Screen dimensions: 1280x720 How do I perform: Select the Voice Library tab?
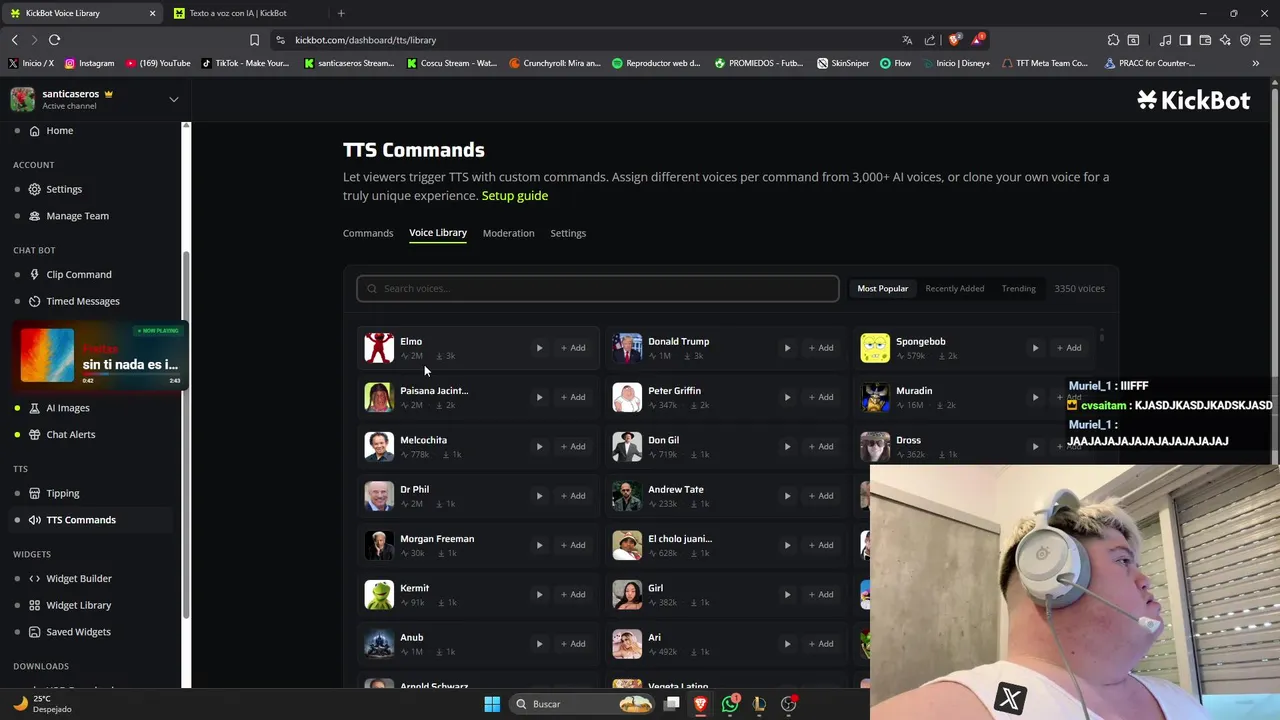point(438,233)
